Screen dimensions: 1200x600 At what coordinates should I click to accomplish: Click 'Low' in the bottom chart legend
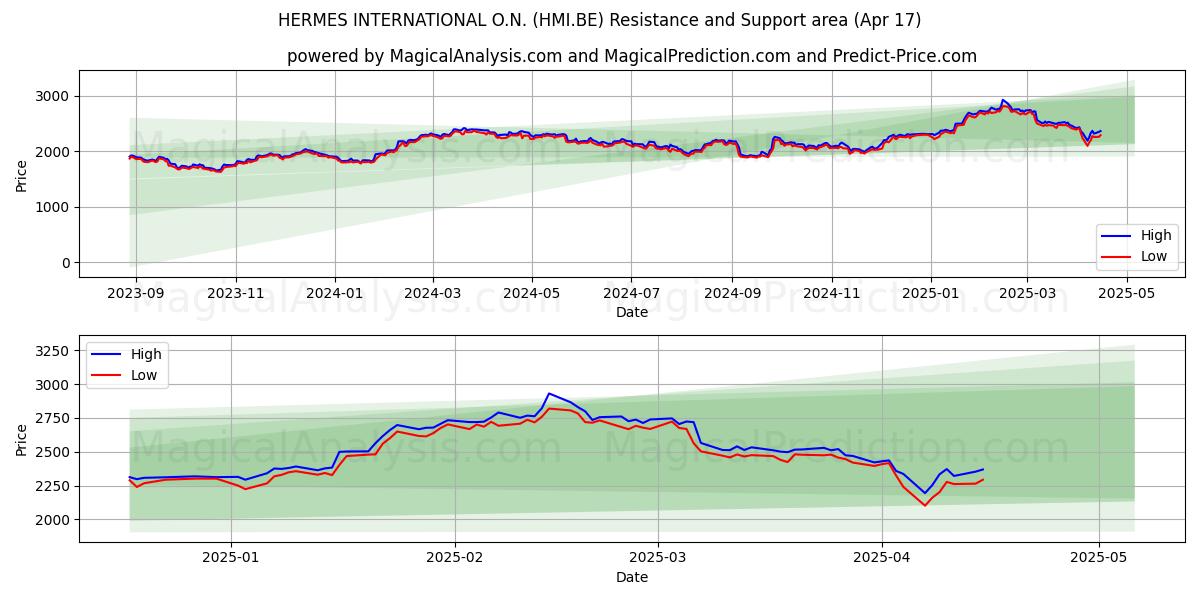(144, 375)
